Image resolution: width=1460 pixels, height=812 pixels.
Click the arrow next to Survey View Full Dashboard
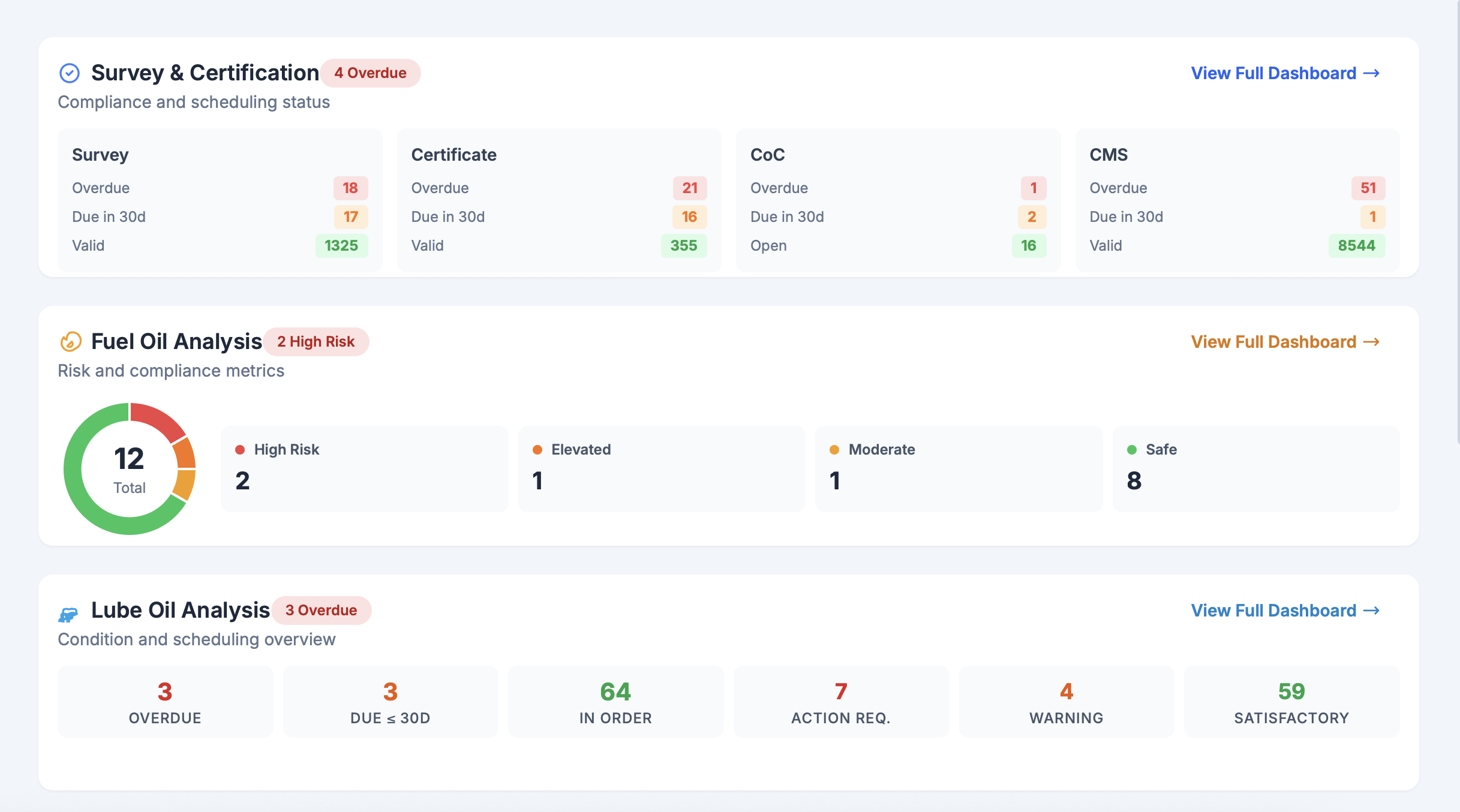tap(1373, 73)
